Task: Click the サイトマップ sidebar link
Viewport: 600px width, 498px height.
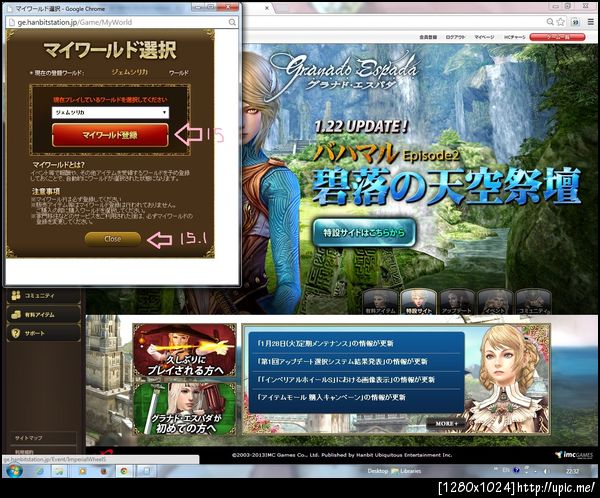Action: (x=29, y=438)
